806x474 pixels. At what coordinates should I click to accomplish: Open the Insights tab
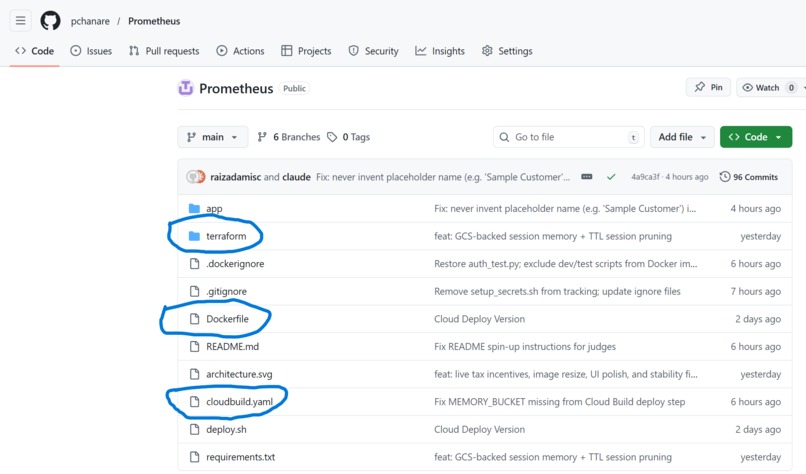440,51
